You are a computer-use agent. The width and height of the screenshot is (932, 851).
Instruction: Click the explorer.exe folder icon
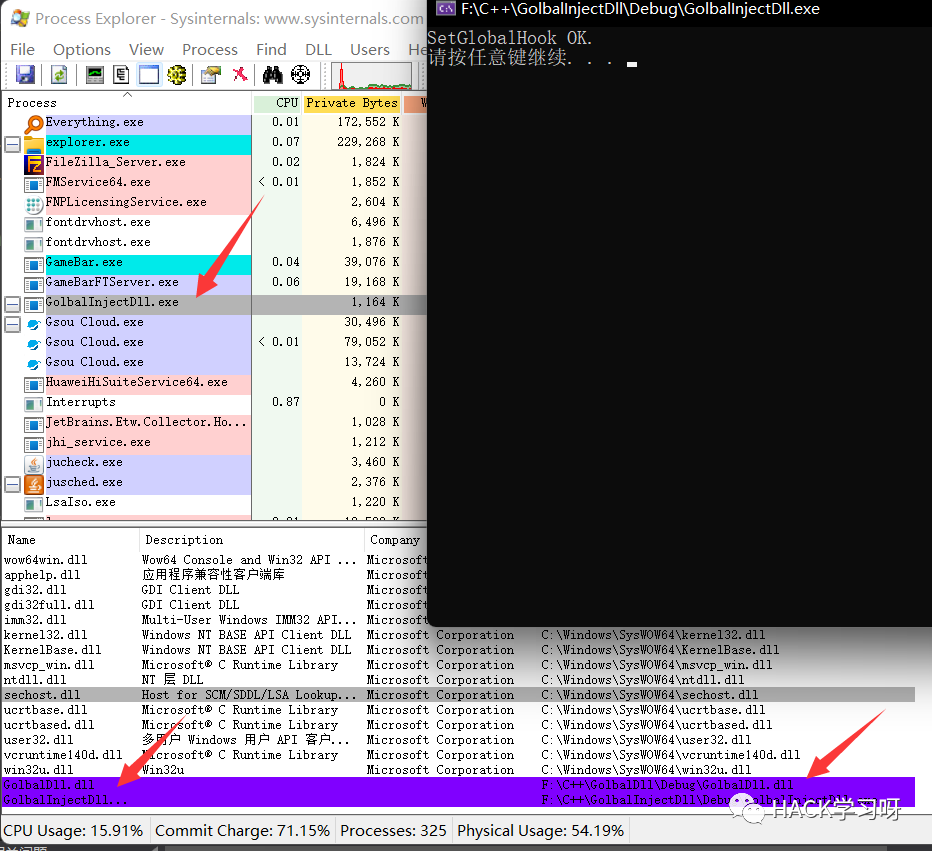point(34,144)
